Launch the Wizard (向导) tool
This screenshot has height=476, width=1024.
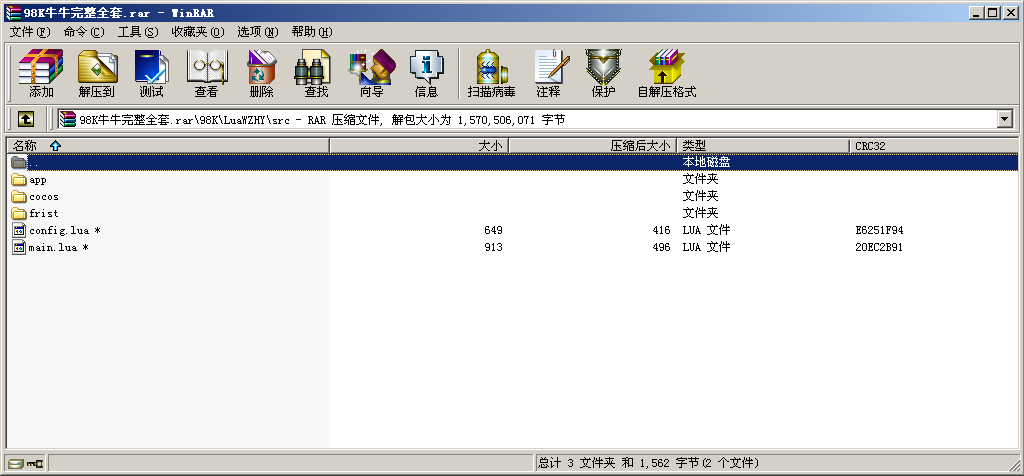point(371,73)
